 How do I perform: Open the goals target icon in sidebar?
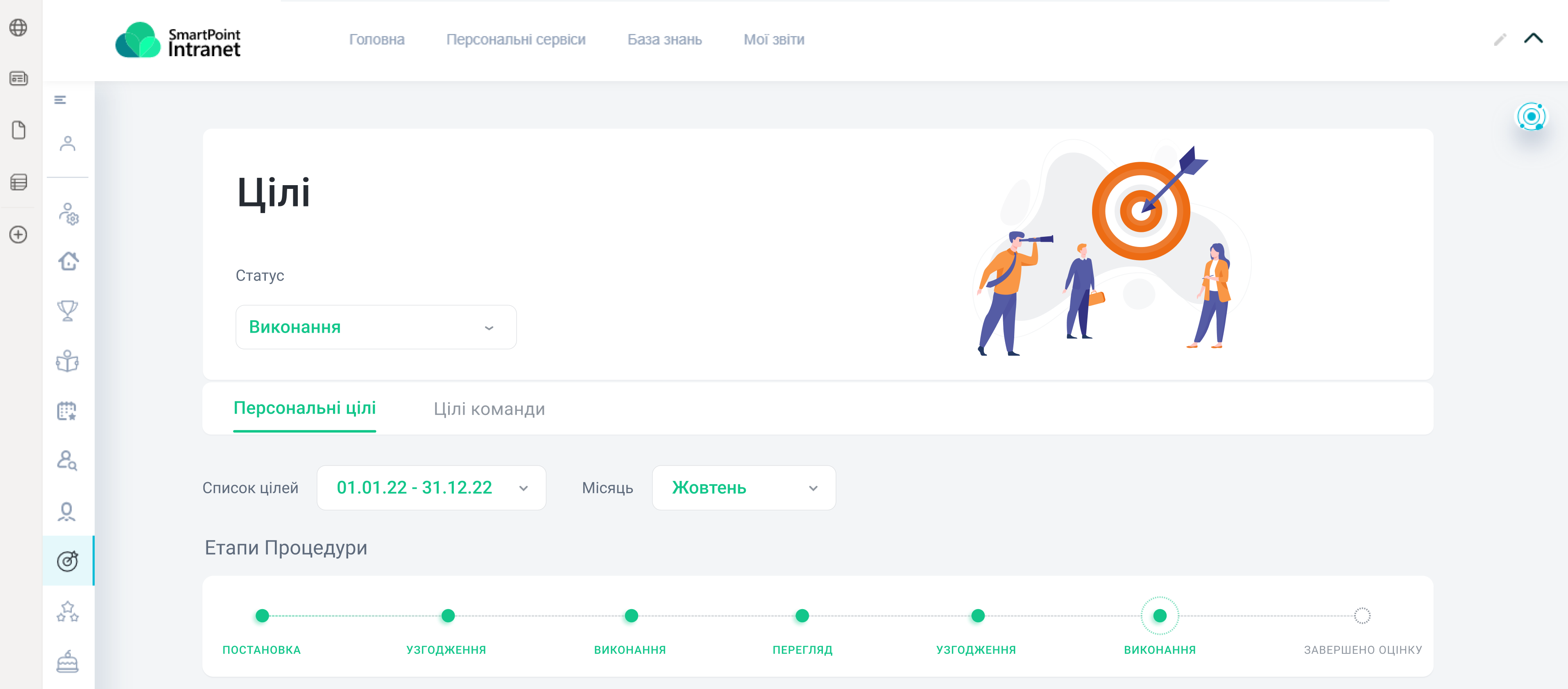point(68,560)
